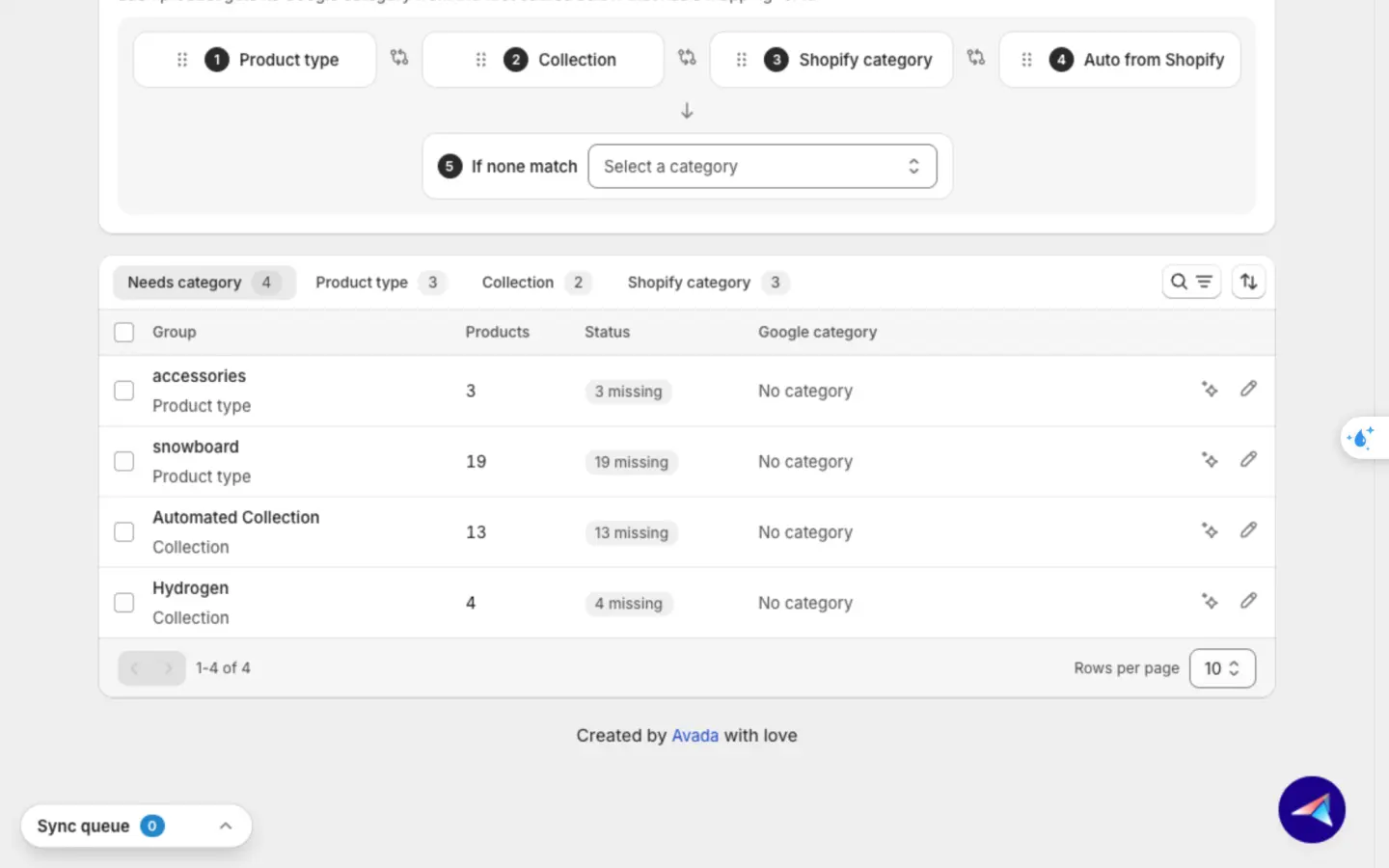The width and height of the screenshot is (1389, 868).
Task: Click the Products column header
Action: [497, 332]
